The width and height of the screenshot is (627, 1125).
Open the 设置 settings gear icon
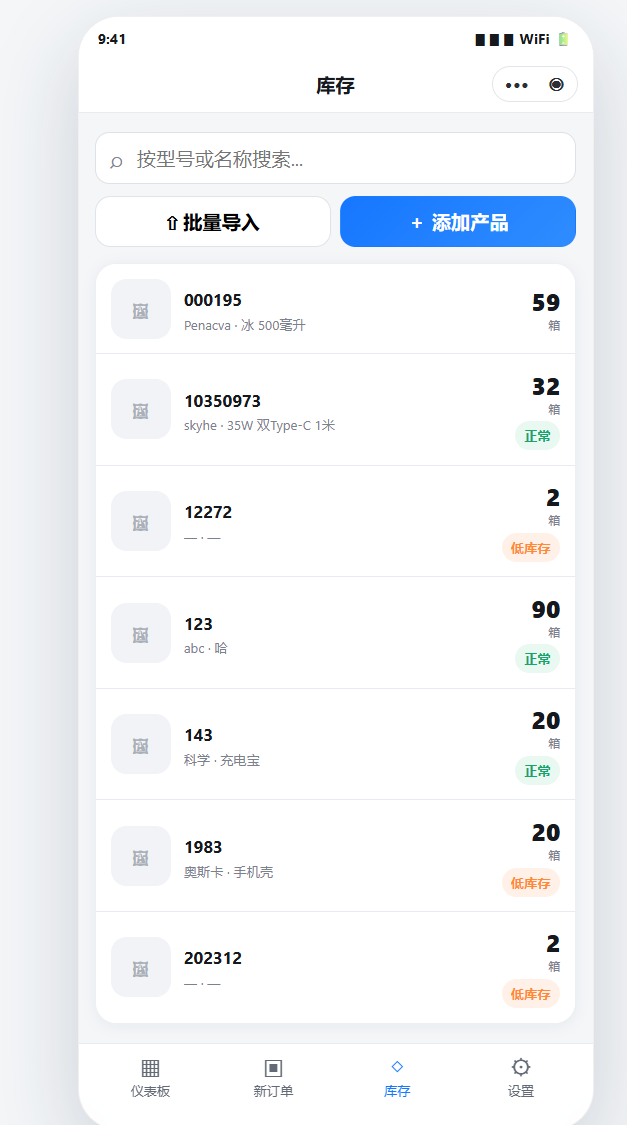[x=521, y=1067]
